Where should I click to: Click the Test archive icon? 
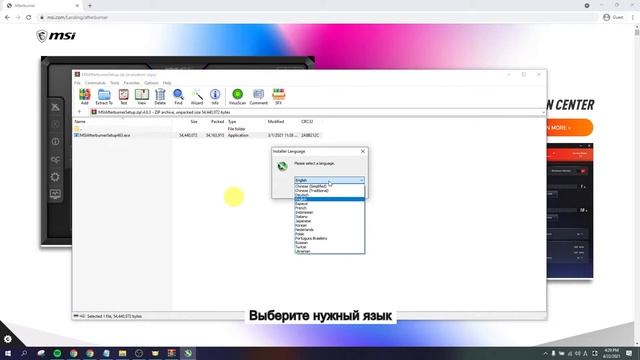click(123, 96)
